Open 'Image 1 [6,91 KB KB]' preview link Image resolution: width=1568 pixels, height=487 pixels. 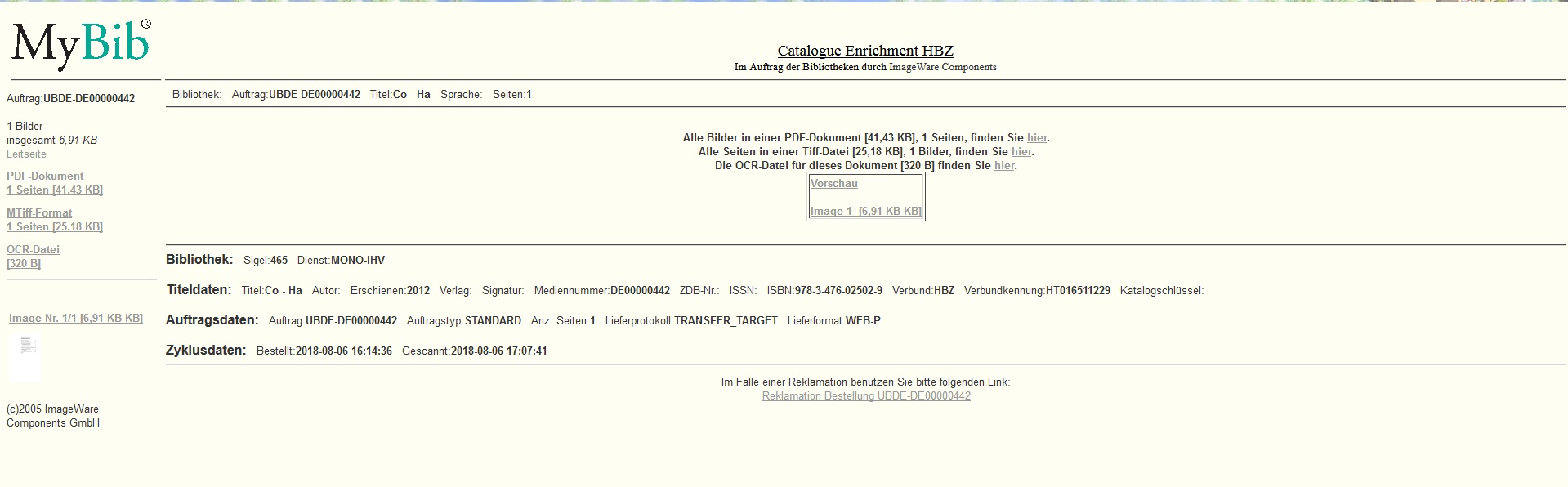click(x=865, y=212)
